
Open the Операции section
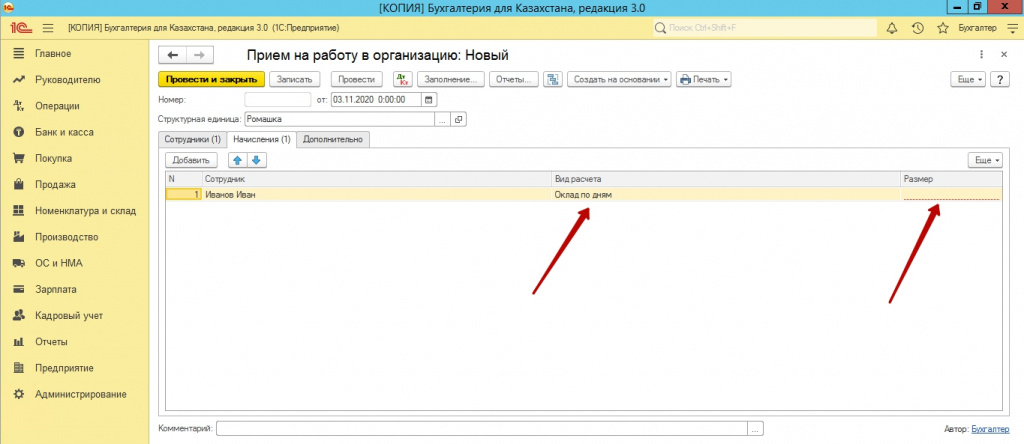tap(57, 106)
